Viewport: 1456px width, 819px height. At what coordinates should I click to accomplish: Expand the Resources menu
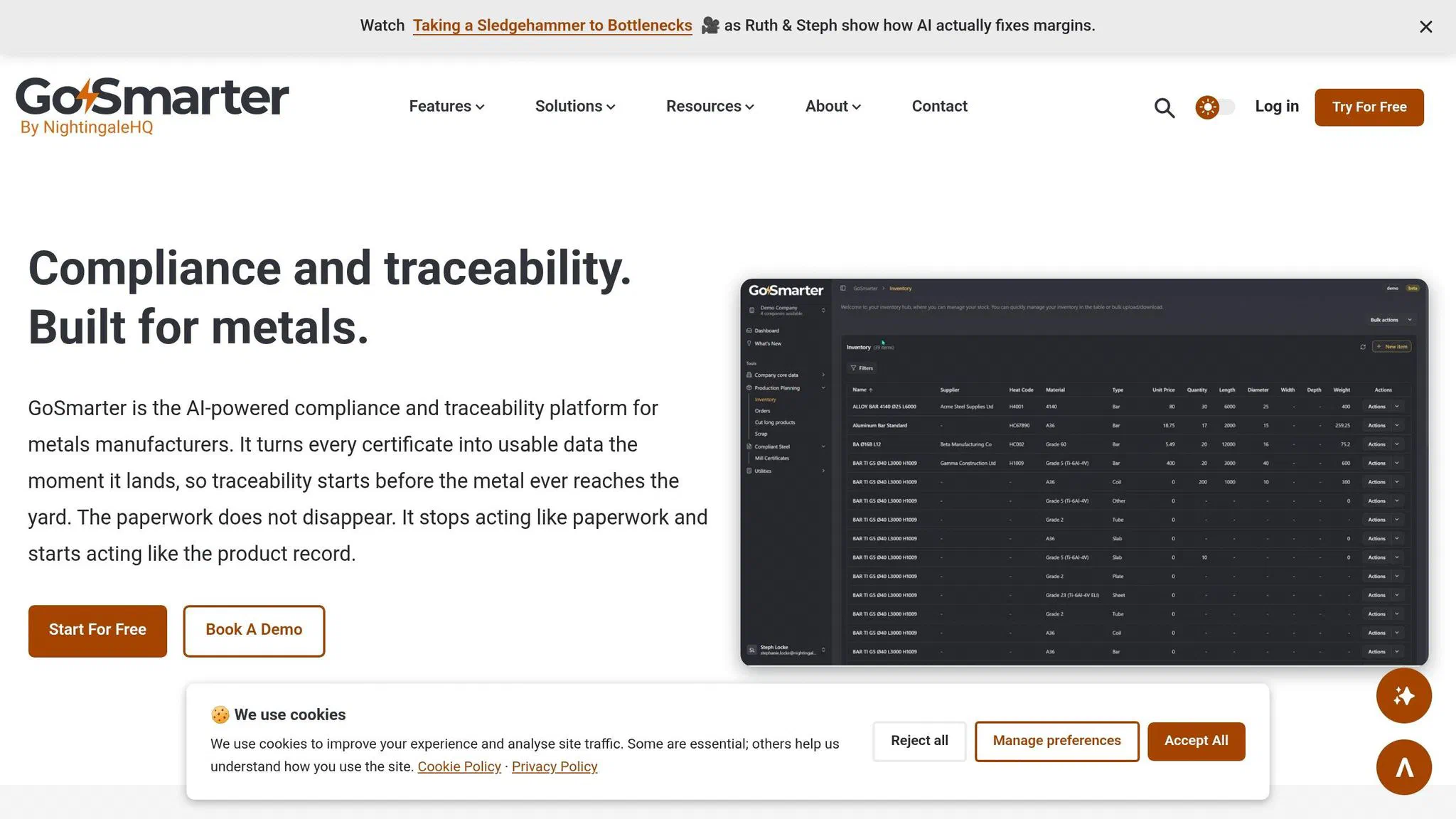tap(710, 107)
